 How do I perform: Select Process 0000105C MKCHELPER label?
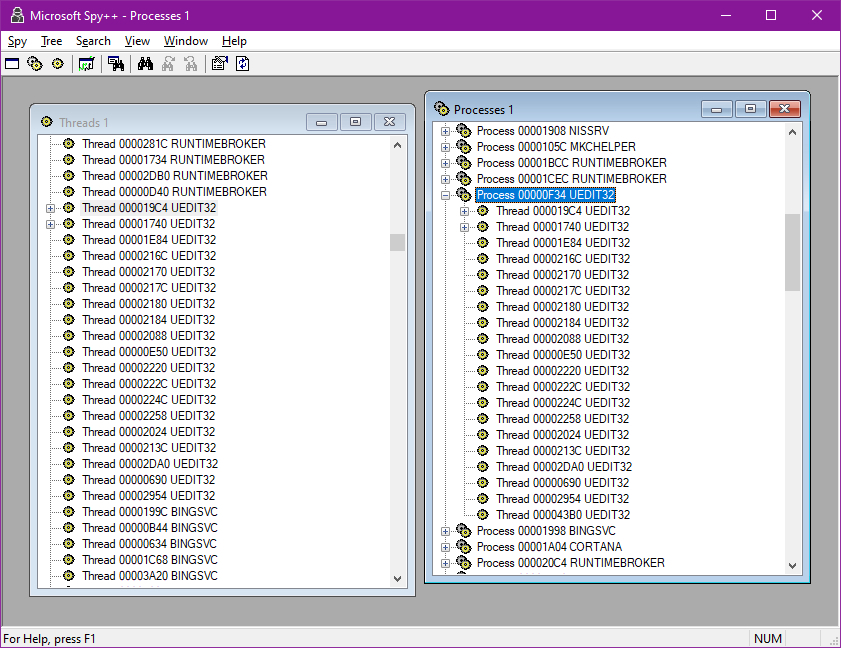coord(556,147)
